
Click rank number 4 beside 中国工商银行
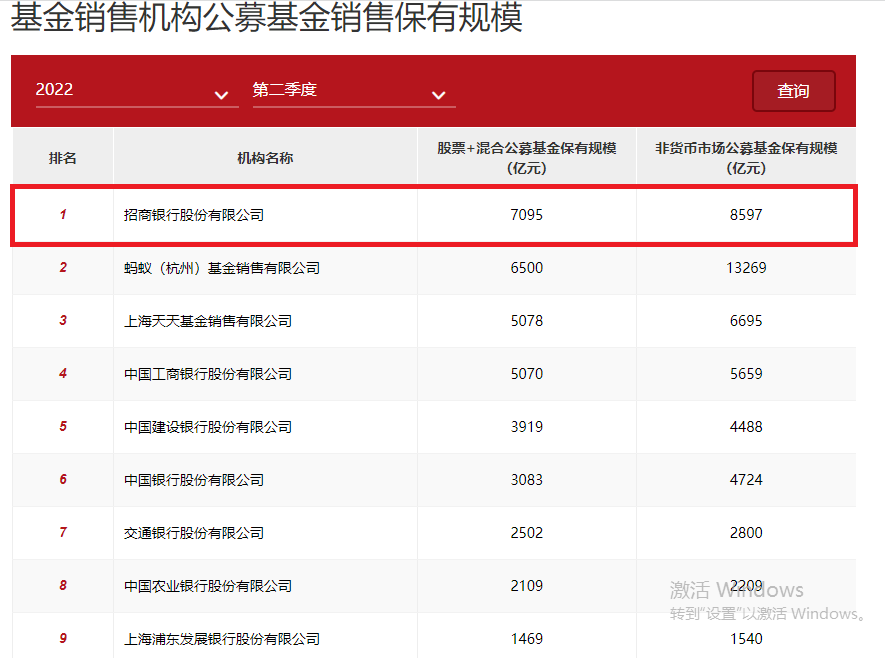coord(63,374)
